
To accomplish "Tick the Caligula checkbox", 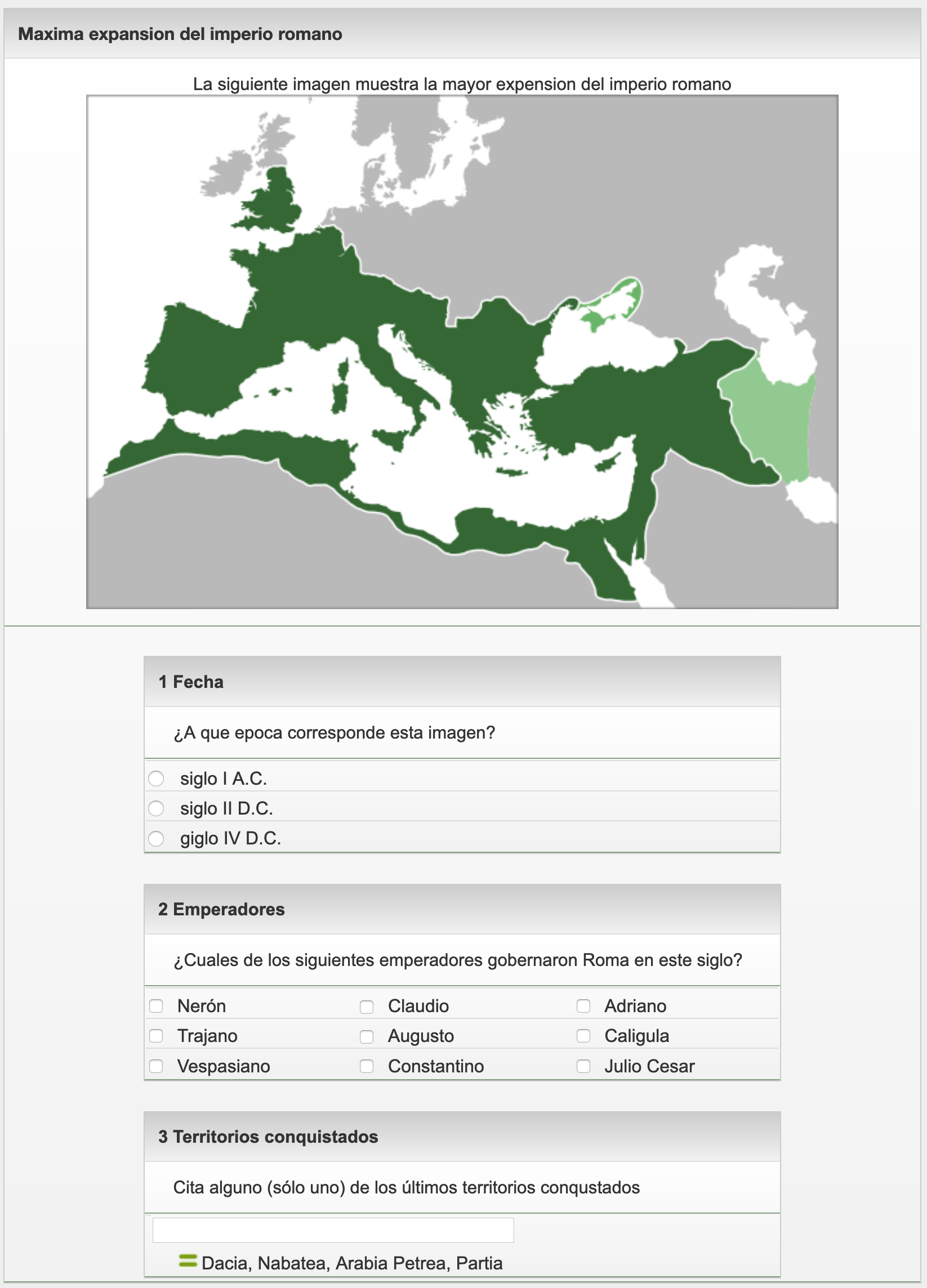I will point(583,1036).
